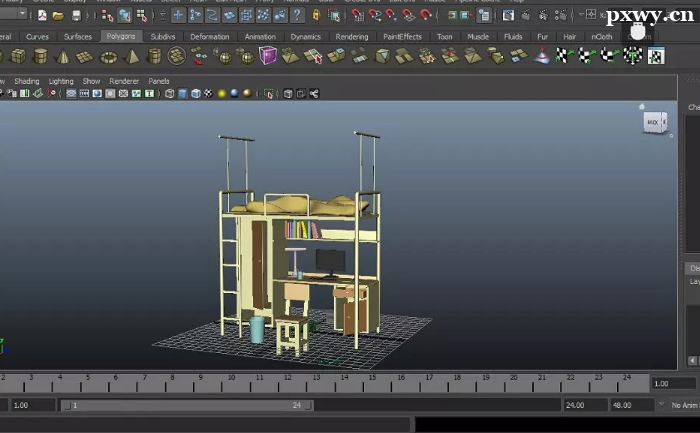Image resolution: width=700 pixels, height=433 pixels.
Task: Click the animation end time field 48.00
Action: click(632, 405)
